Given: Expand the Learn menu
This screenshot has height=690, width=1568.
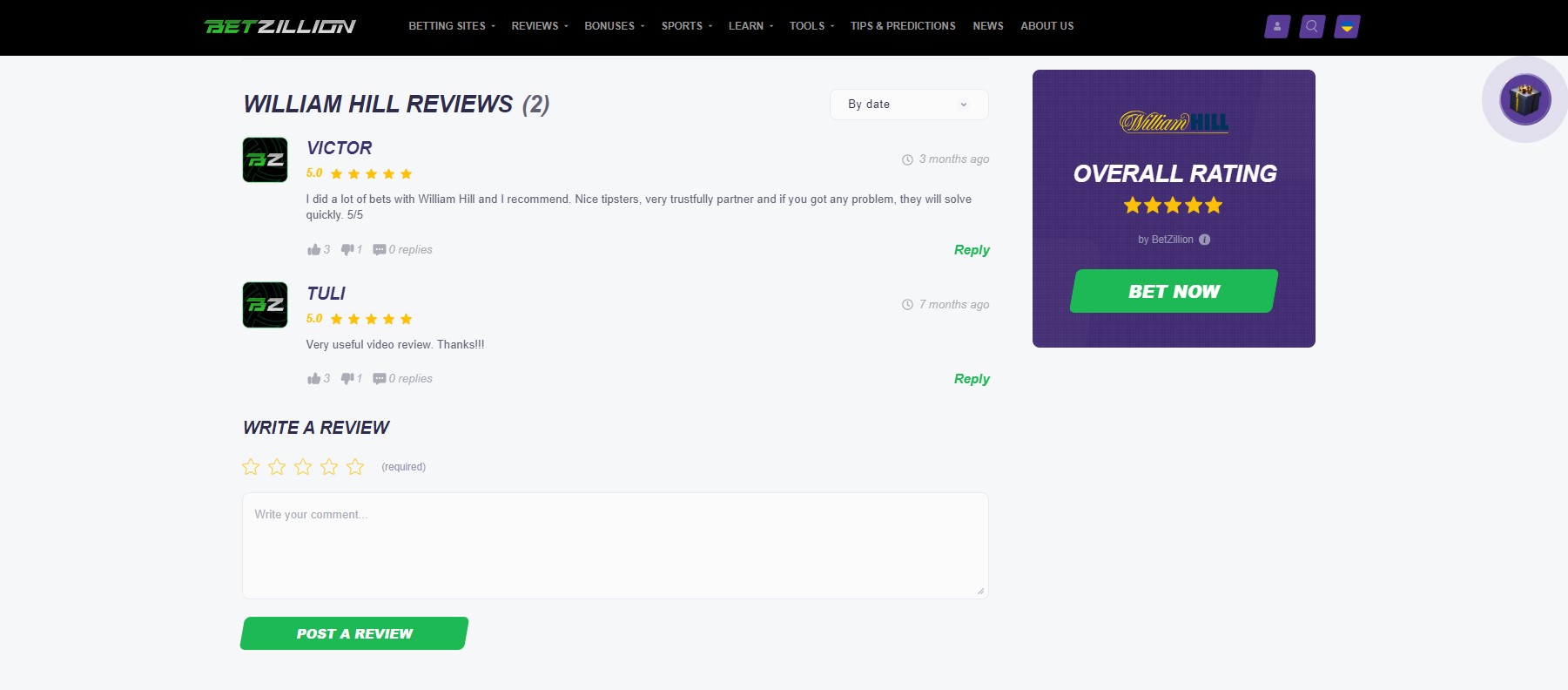Looking at the screenshot, I should [750, 26].
